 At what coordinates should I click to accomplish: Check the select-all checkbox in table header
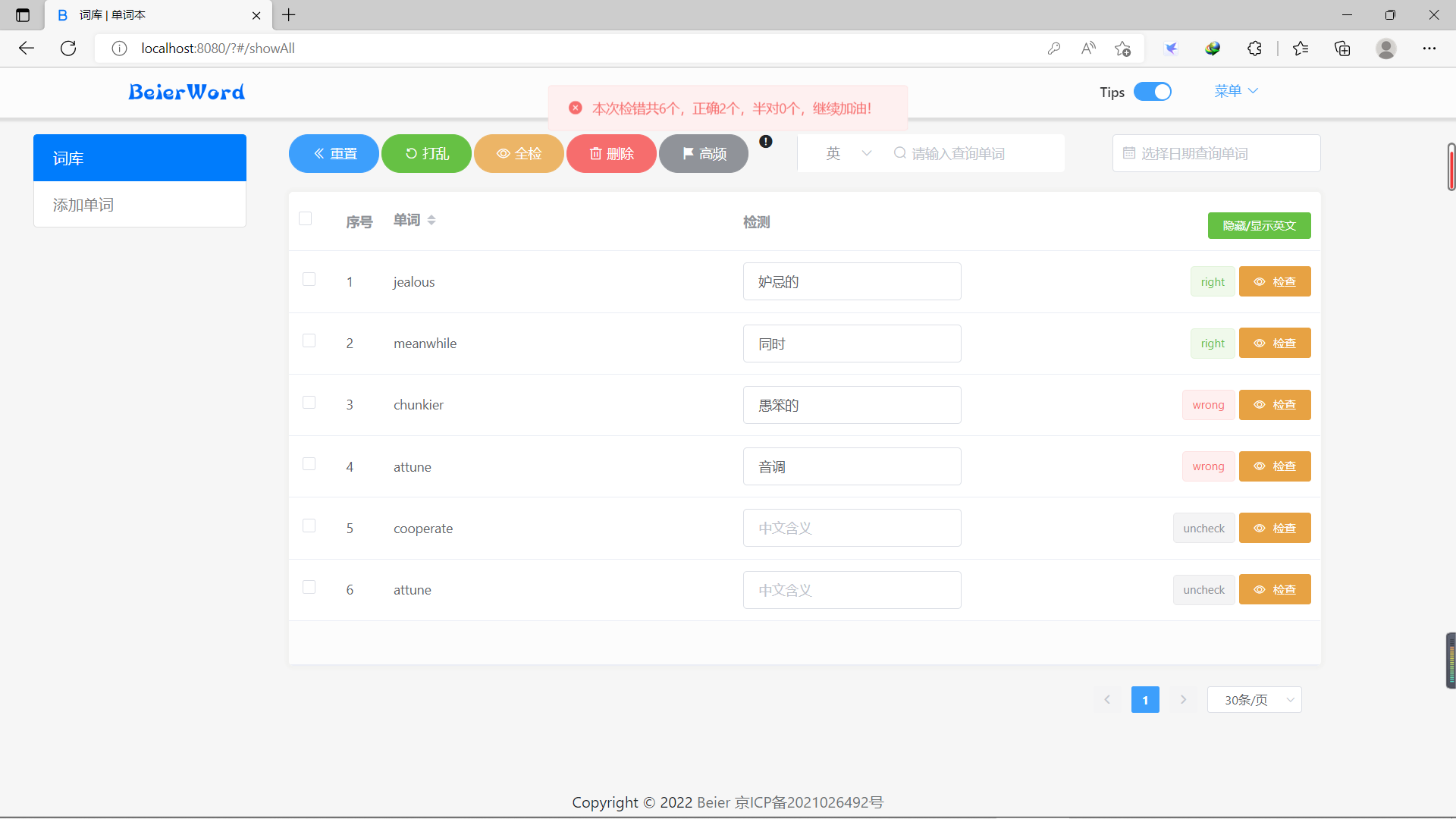click(x=306, y=218)
